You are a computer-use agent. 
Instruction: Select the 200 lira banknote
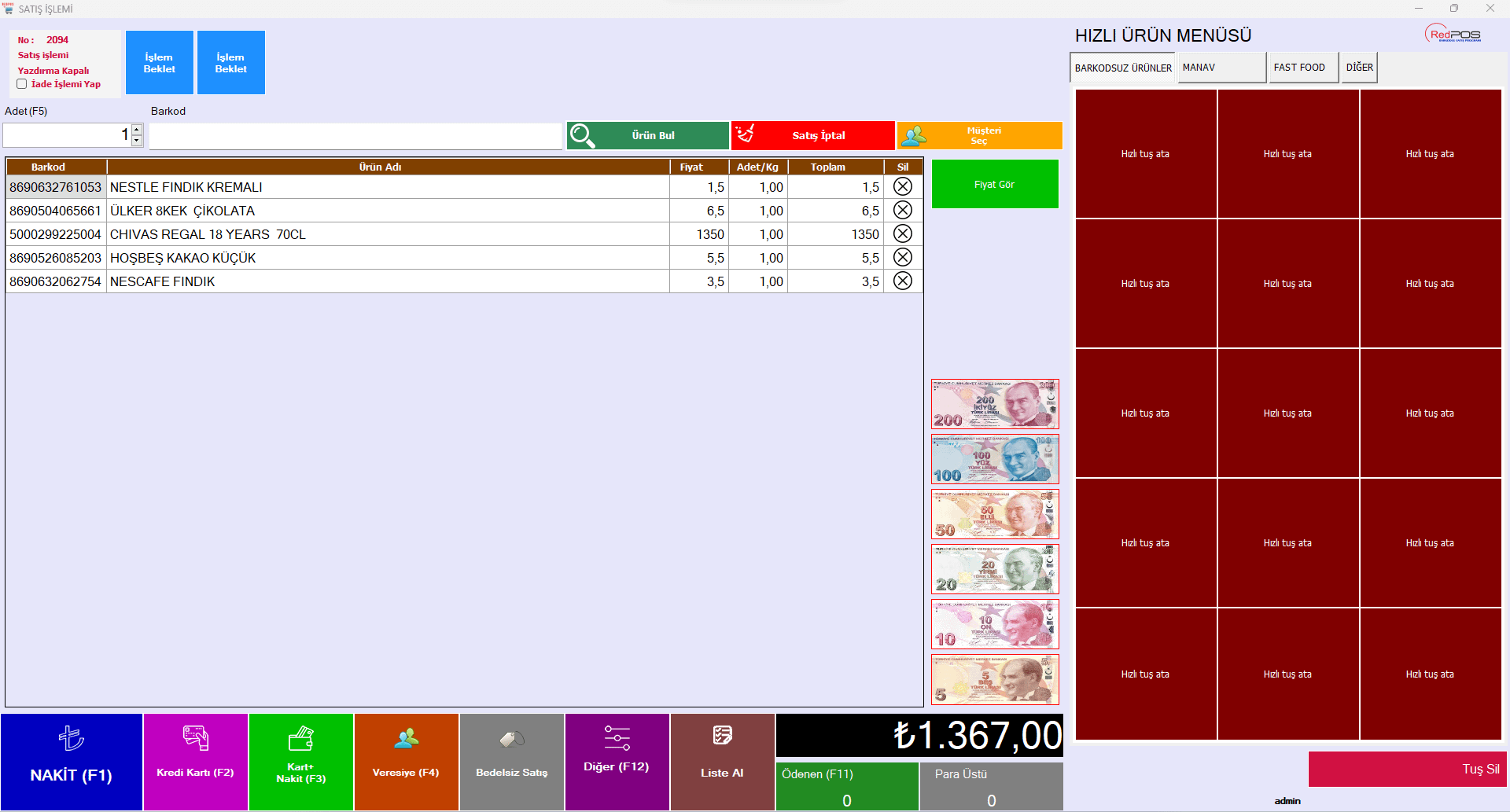point(995,404)
